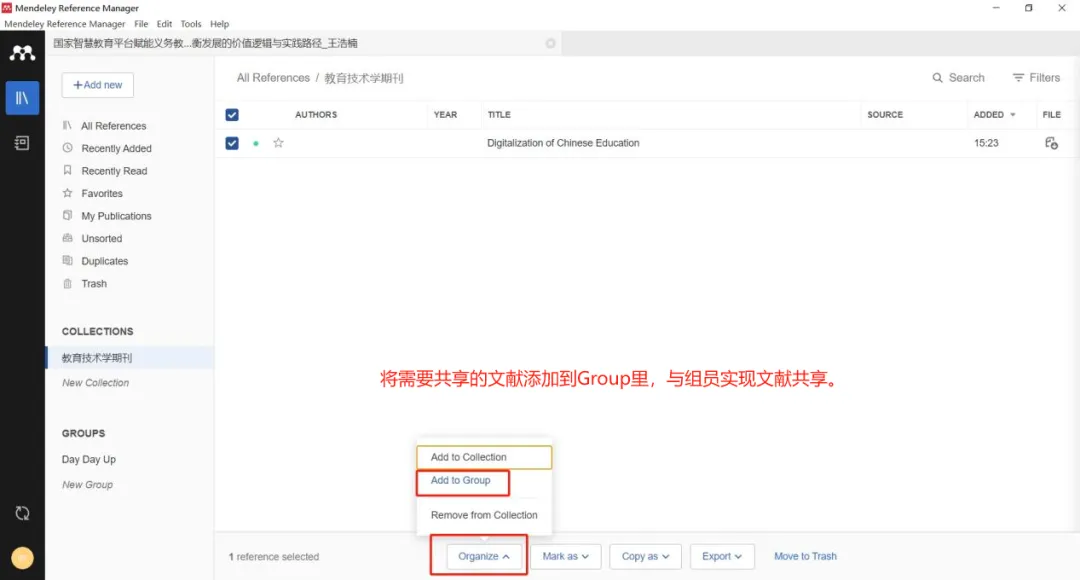Click the Recently Read bookmark icon
Screen dimensions: 1080x580
(68, 170)
